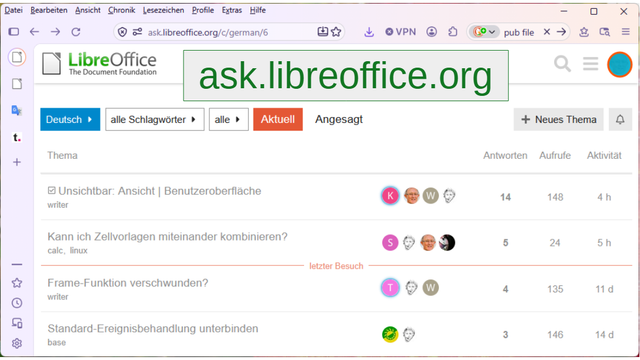Open topic 'Kann ich Zellvorlagen miteinander kombinieren?'
Screen dimensions: 640x360
tap(167, 237)
